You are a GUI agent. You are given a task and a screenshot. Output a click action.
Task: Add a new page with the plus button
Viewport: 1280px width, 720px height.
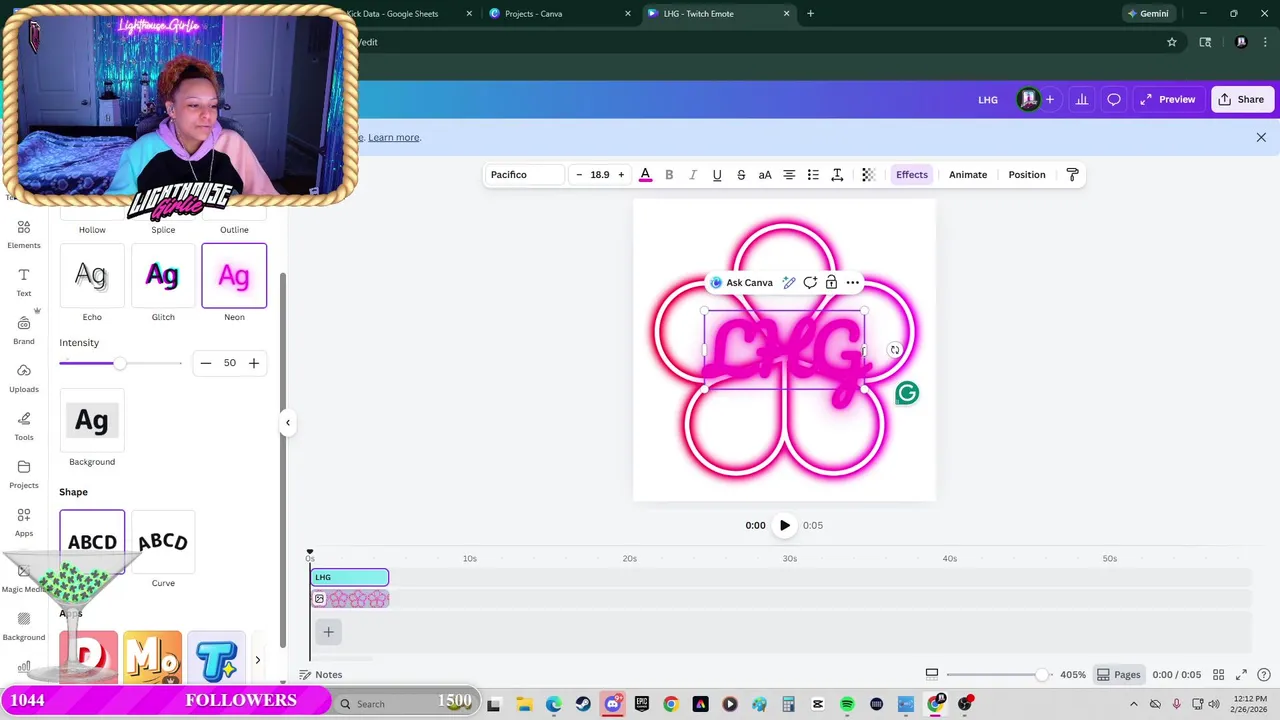[328, 632]
